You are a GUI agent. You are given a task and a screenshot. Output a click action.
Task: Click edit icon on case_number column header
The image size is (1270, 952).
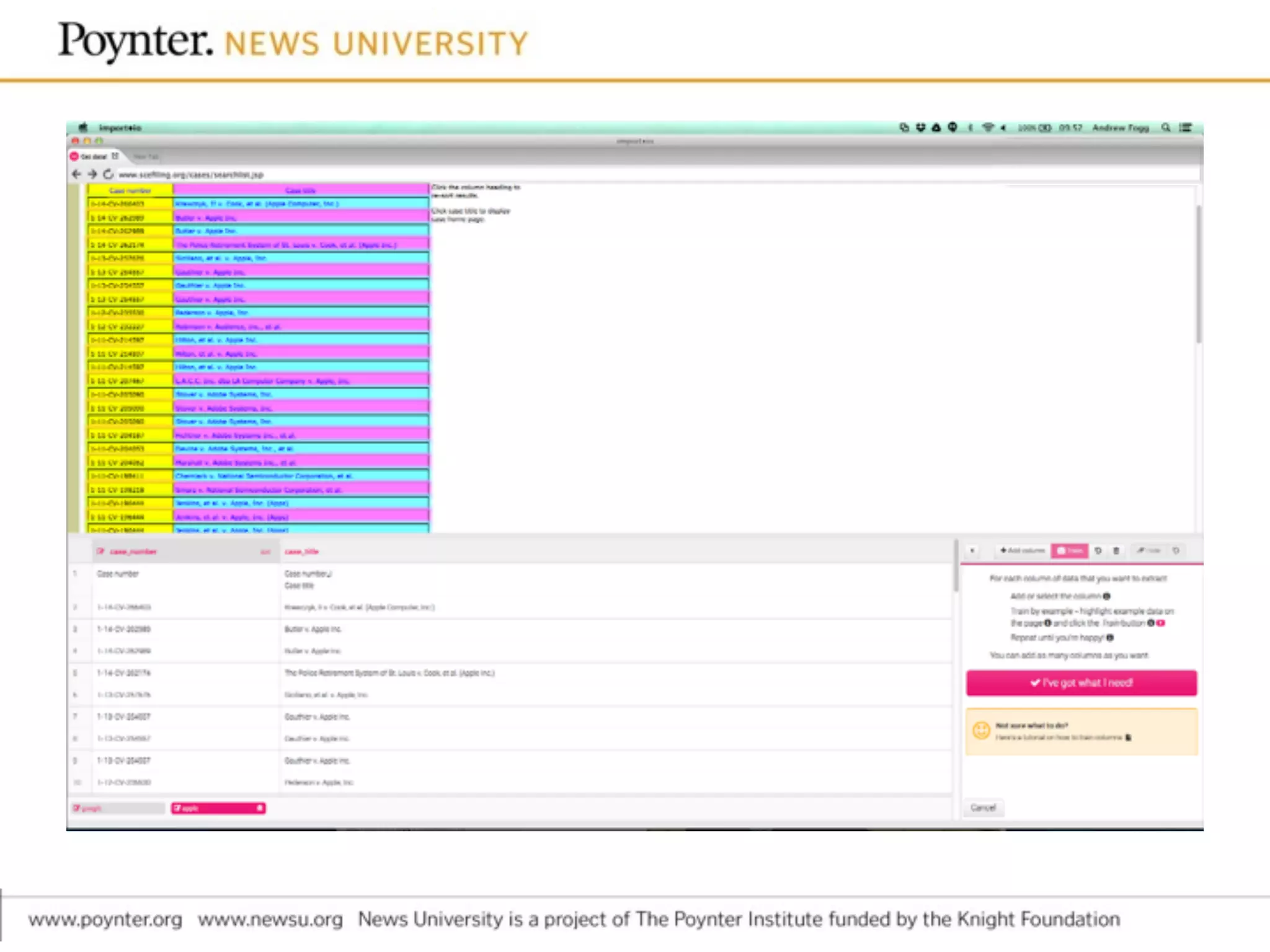click(x=100, y=552)
